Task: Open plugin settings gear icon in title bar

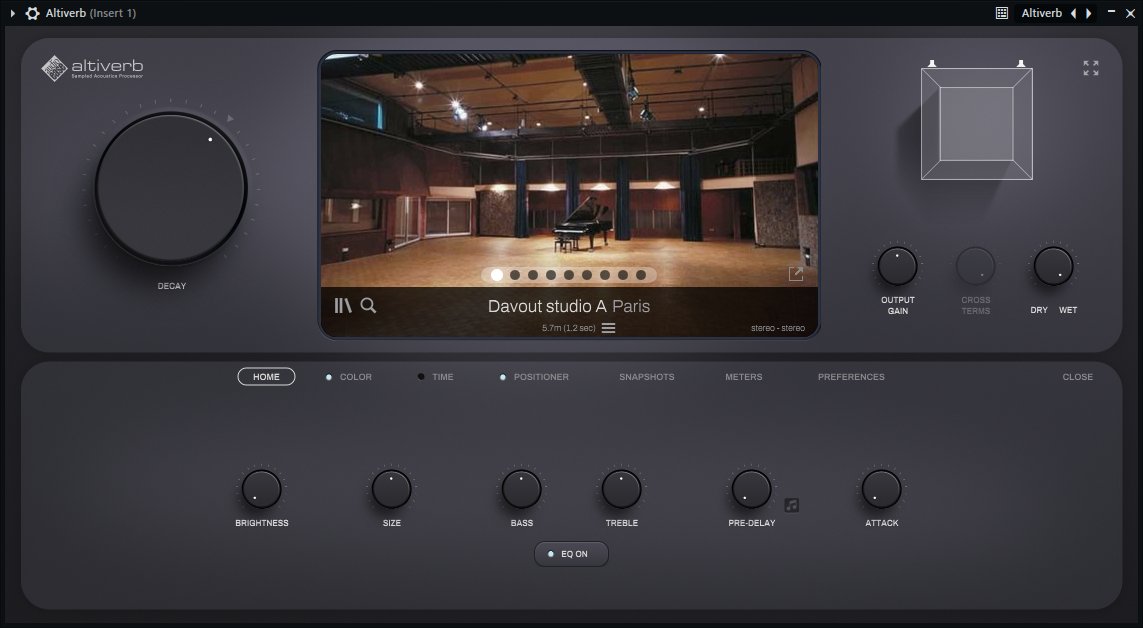Action: pyautogui.click(x=32, y=13)
